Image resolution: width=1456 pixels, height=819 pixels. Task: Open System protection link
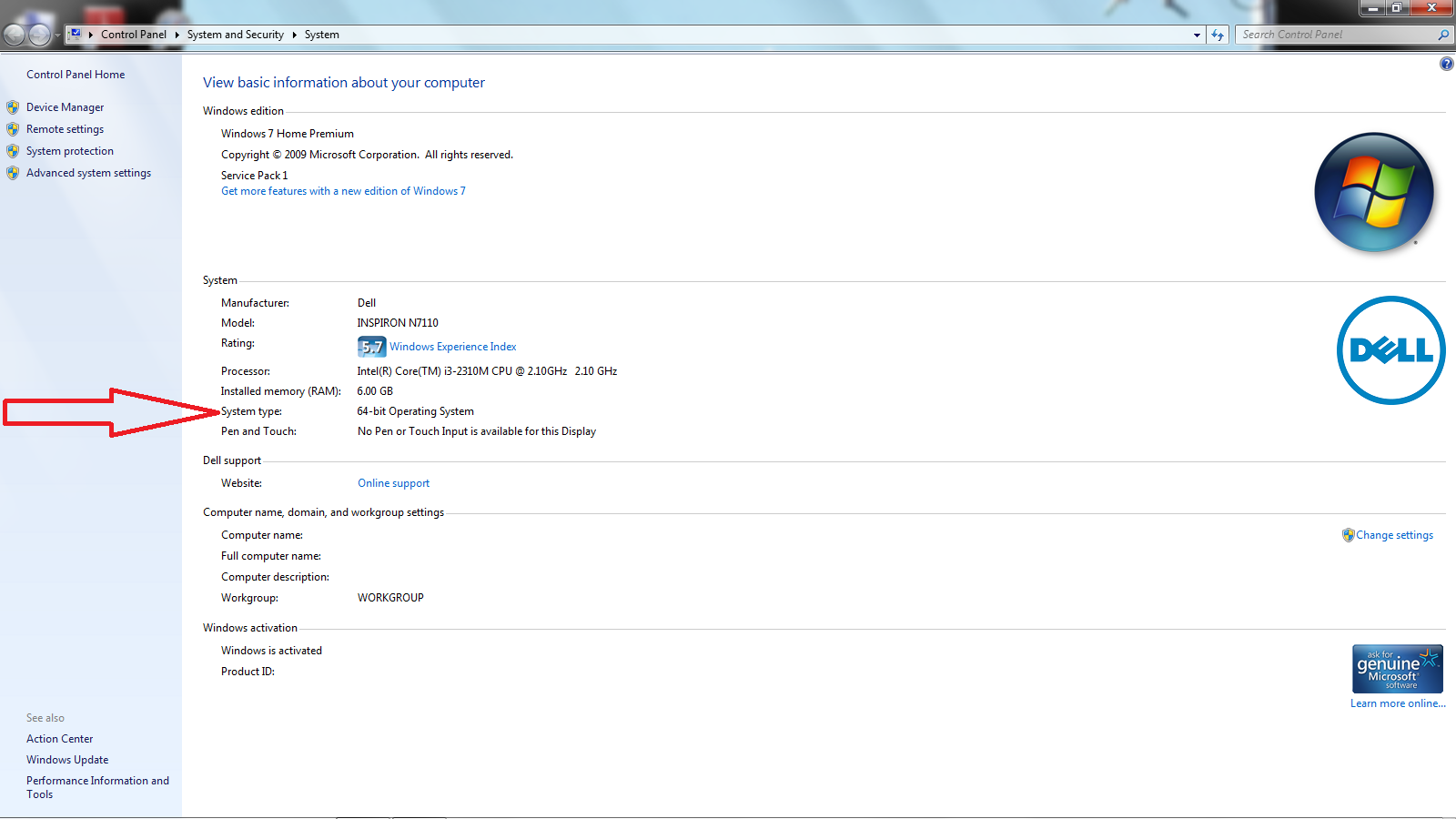click(x=70, y=151)
